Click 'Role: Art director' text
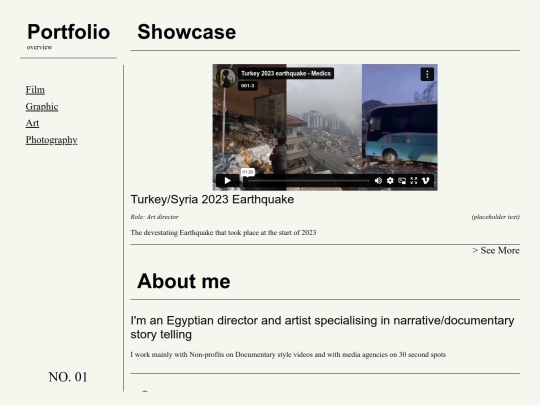This screenshot has height=405, width=540. click(154, 217)
